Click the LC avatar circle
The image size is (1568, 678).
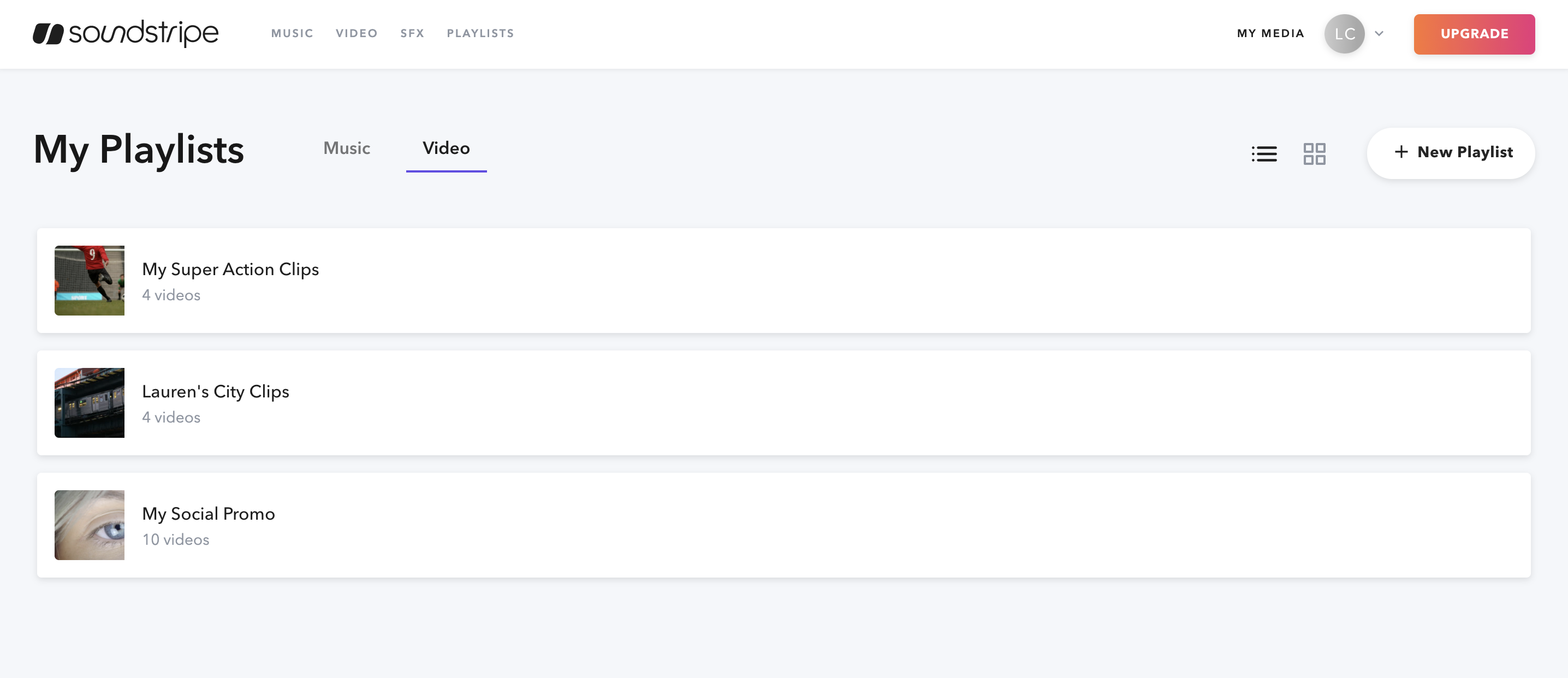click(1345, 34)
